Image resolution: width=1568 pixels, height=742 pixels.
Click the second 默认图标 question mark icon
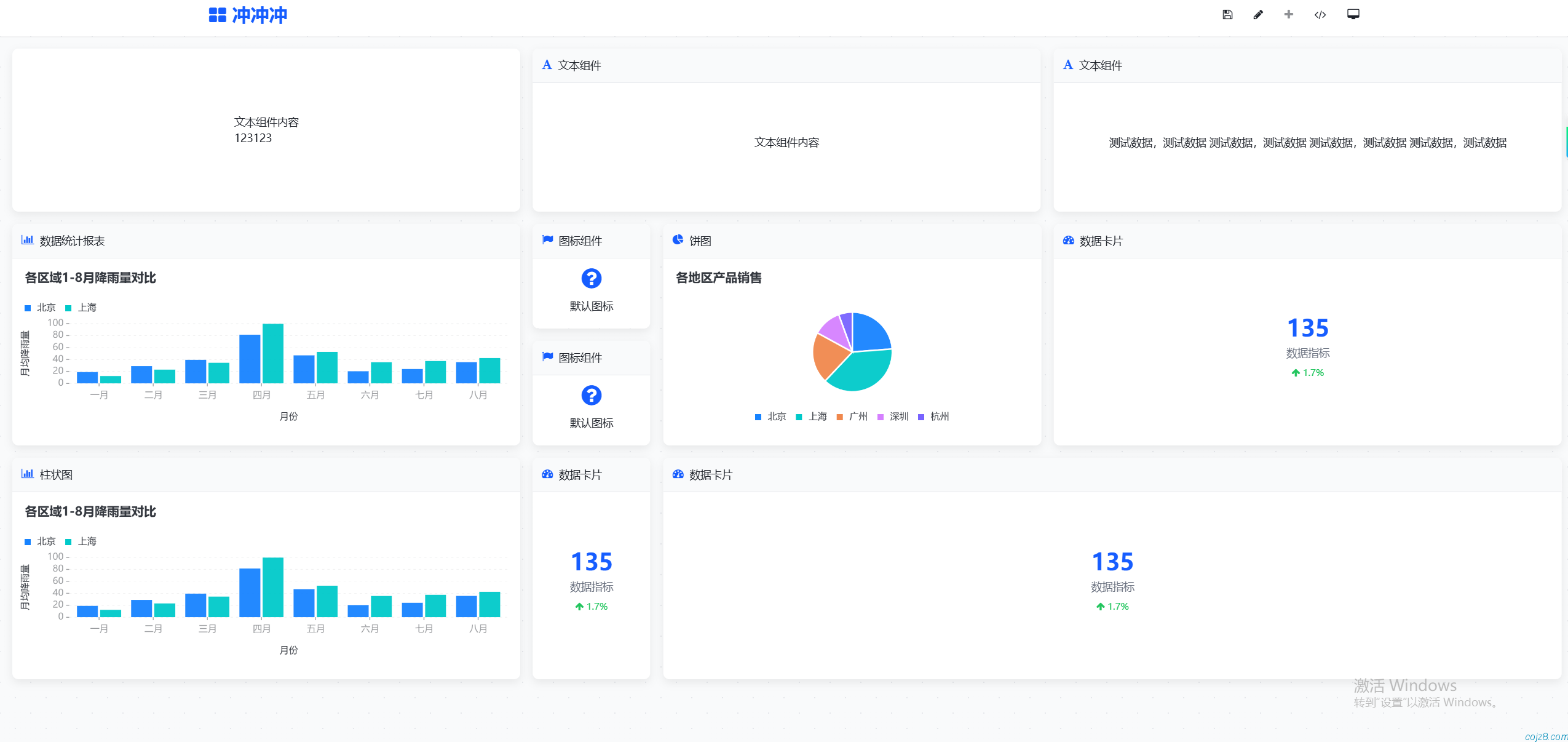click(x=592, y=396)
